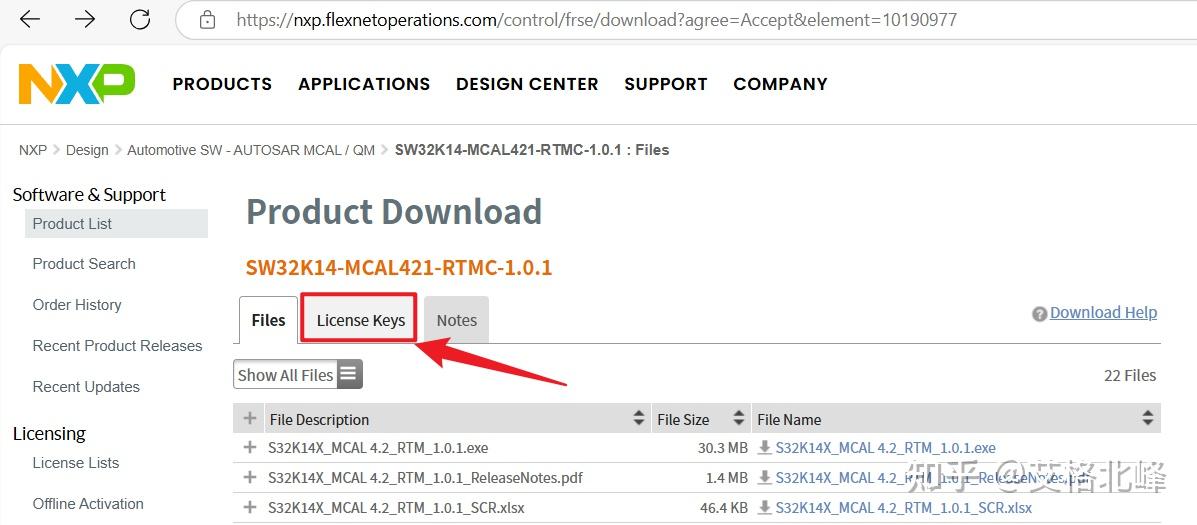The image size is (1197, 525).
Task: Switch to the License Keys tab
Action: [360, 320]
